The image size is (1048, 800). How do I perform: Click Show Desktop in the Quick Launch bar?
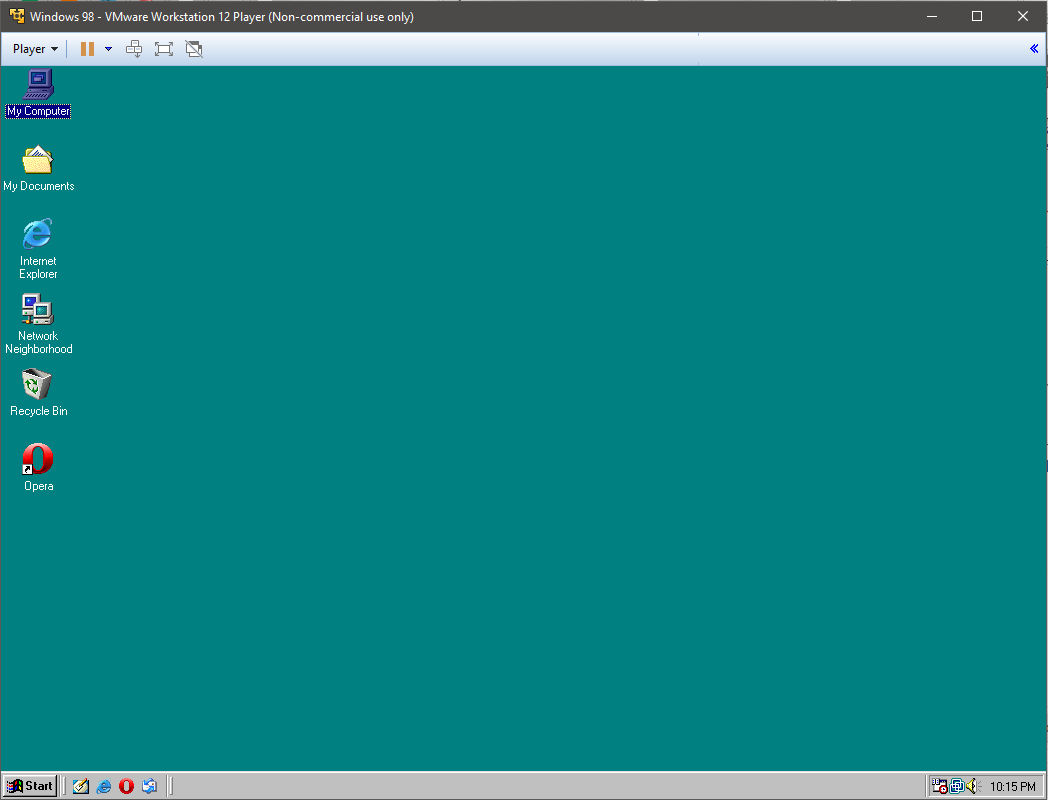80,786
